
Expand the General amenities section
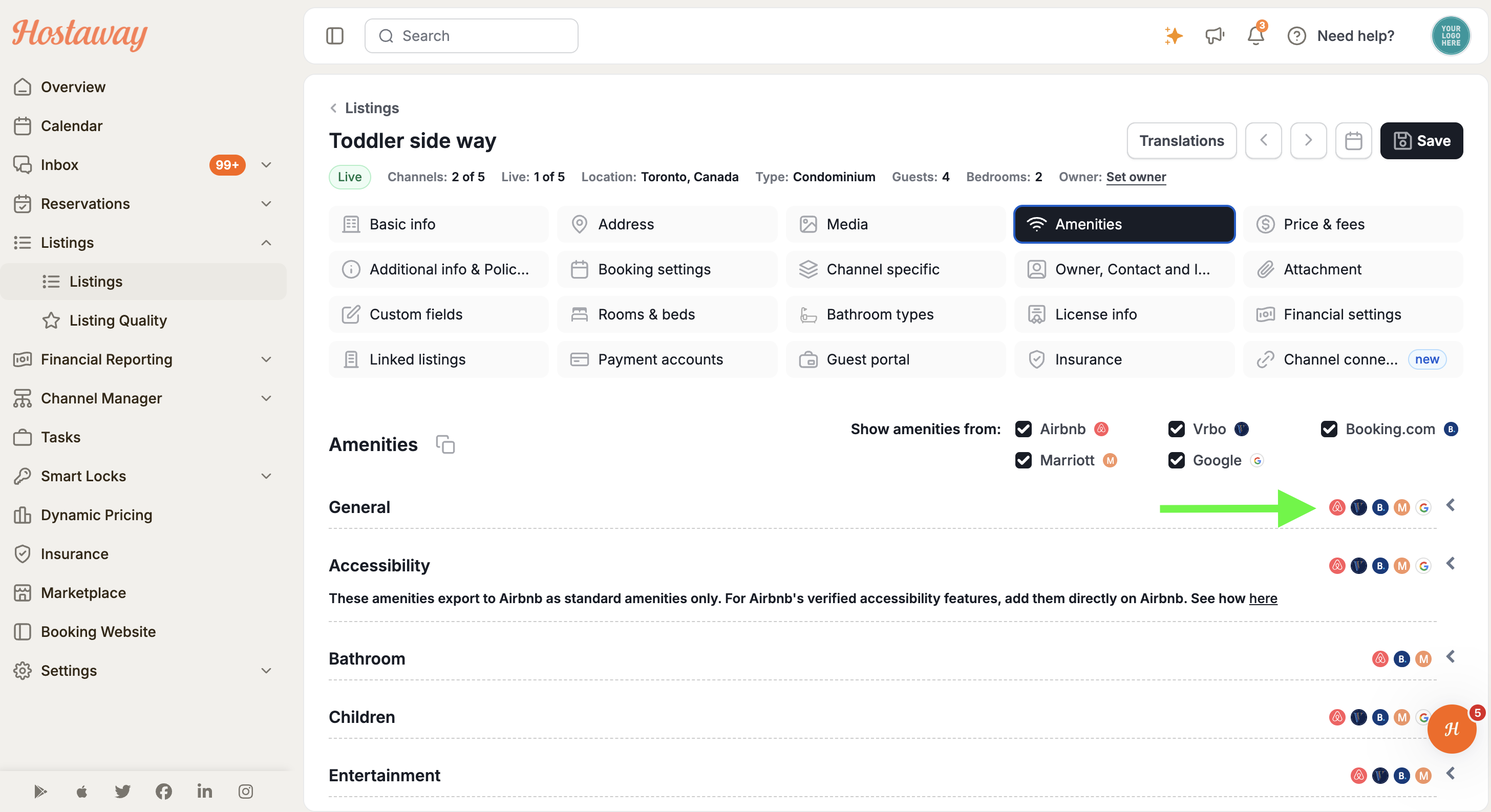(1451, 506)
